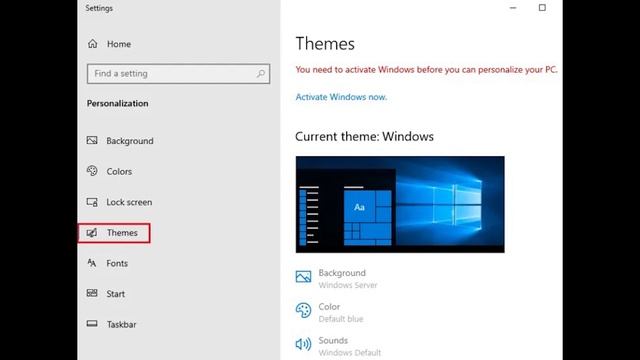Select Themes in the sidebar
Viewport: 640px width, 360px height.
(x=114, y=233)
